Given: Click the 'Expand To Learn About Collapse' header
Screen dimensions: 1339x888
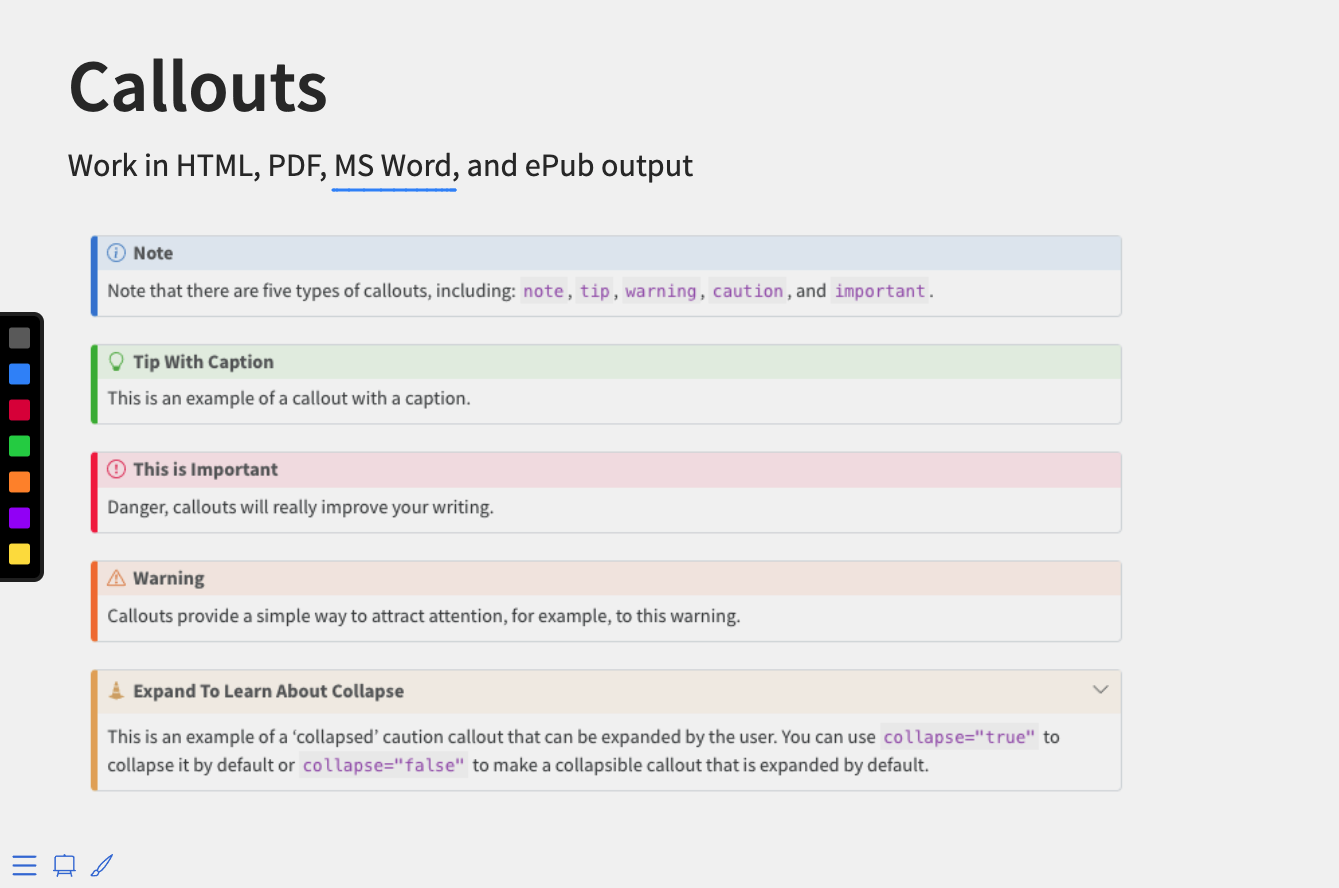Looking at the screenshot, I should tap(268, 691).
